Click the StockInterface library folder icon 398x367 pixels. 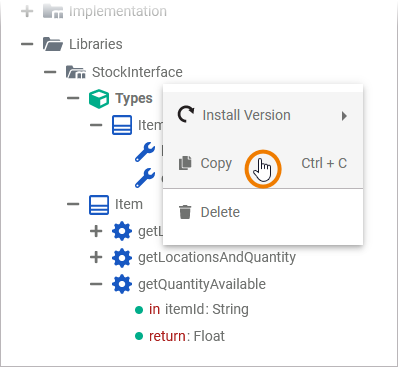76,72
